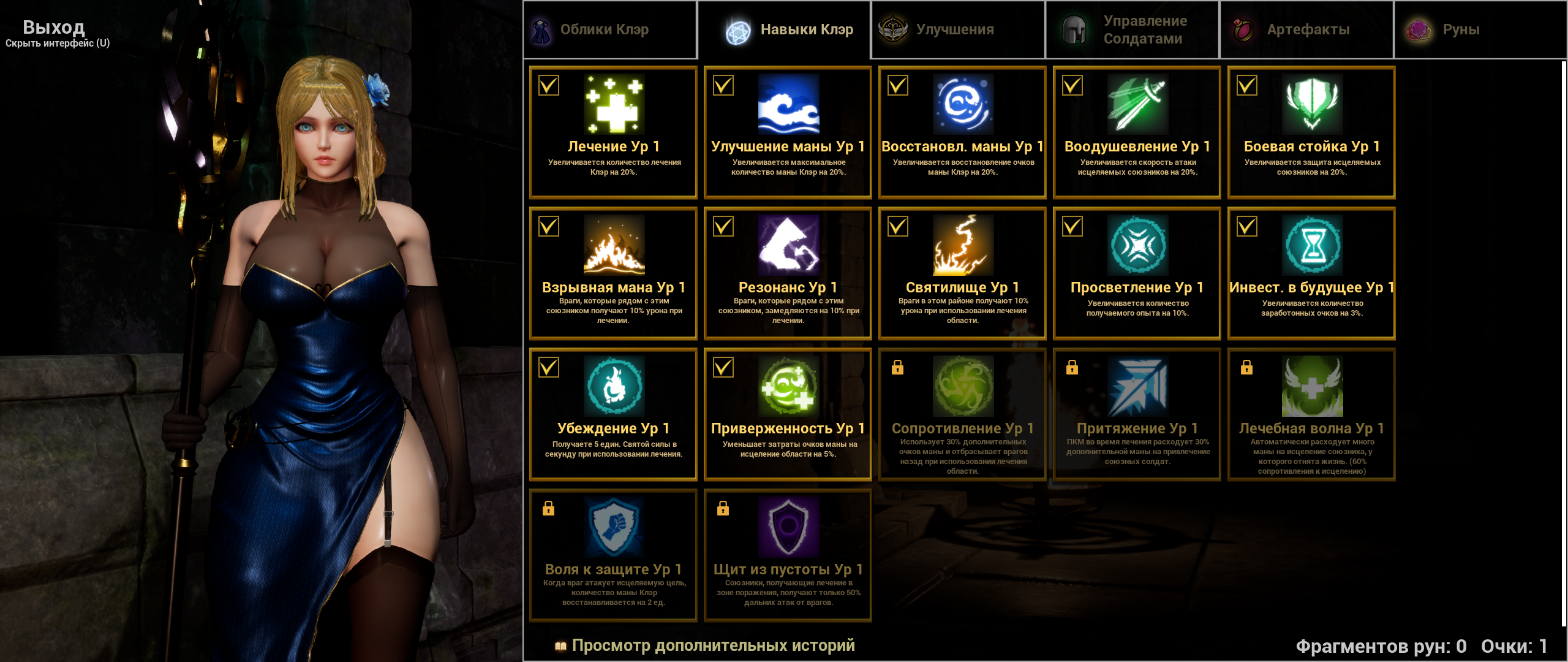Click the Боевая стойка shield icon

coord(1312,104)
